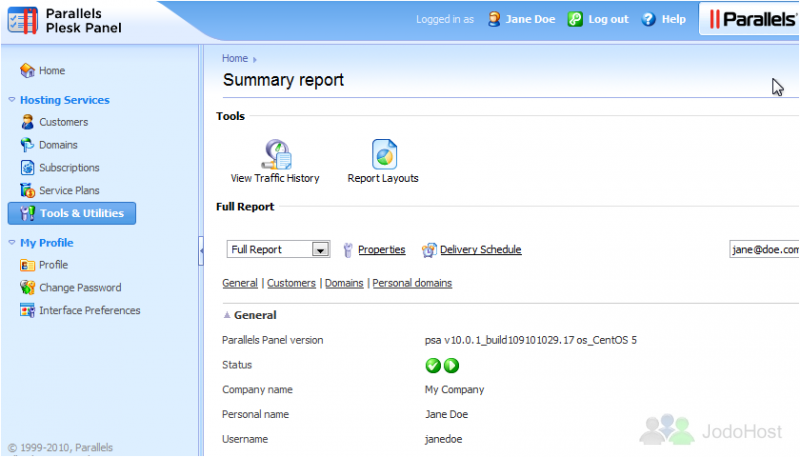Click the Properties link
This screenshot has width=800, height=457.
(x=382, y=249)
